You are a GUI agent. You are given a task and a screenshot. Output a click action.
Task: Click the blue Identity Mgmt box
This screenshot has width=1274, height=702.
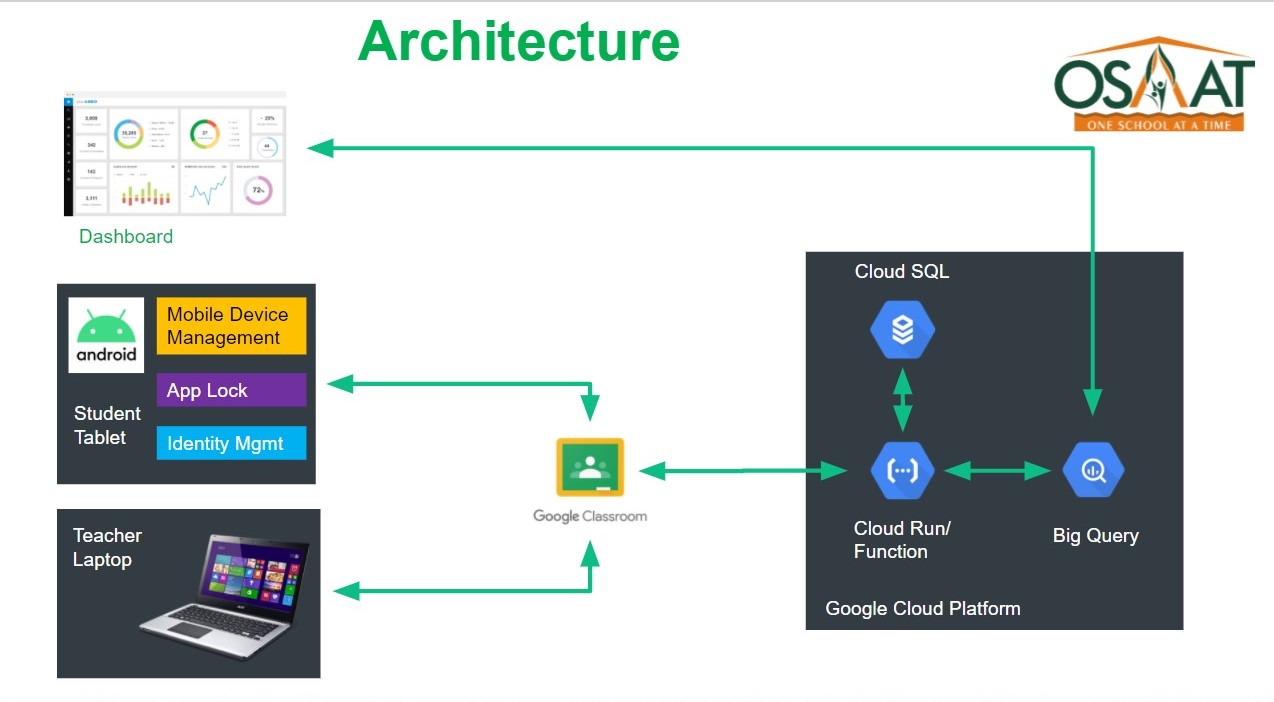click(231, 443)
